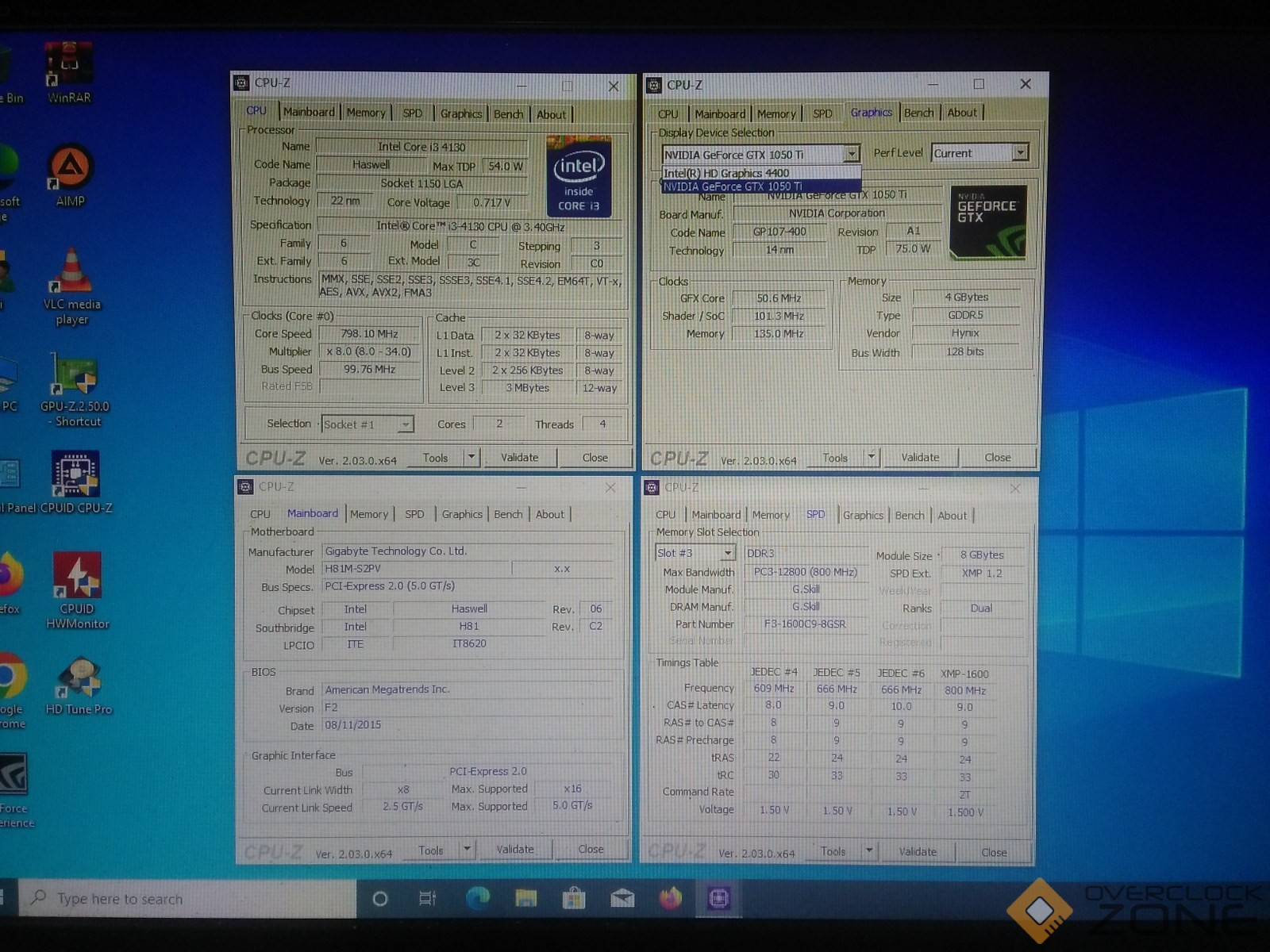This screenshot has width=1270, height=952.
Task: Switch to Mainboard tab in CPU window
Action: 309,113
